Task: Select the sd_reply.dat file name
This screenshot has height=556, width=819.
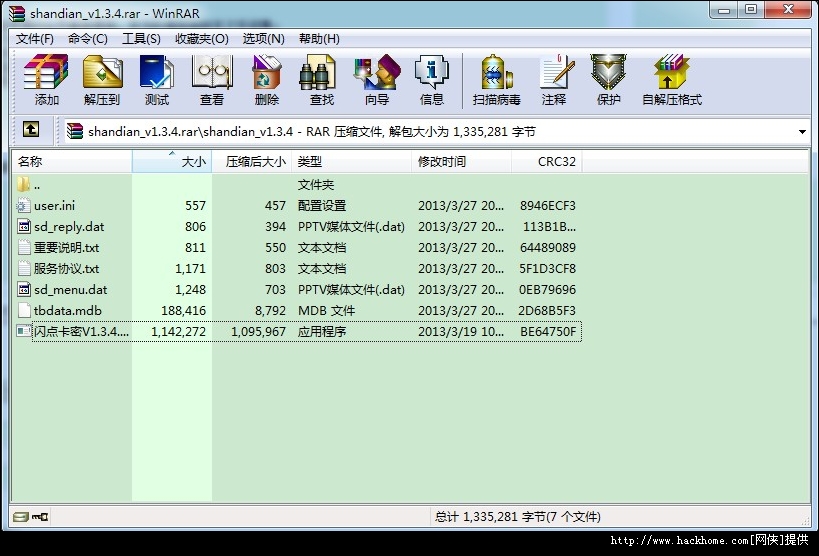Action: point(69,226)
